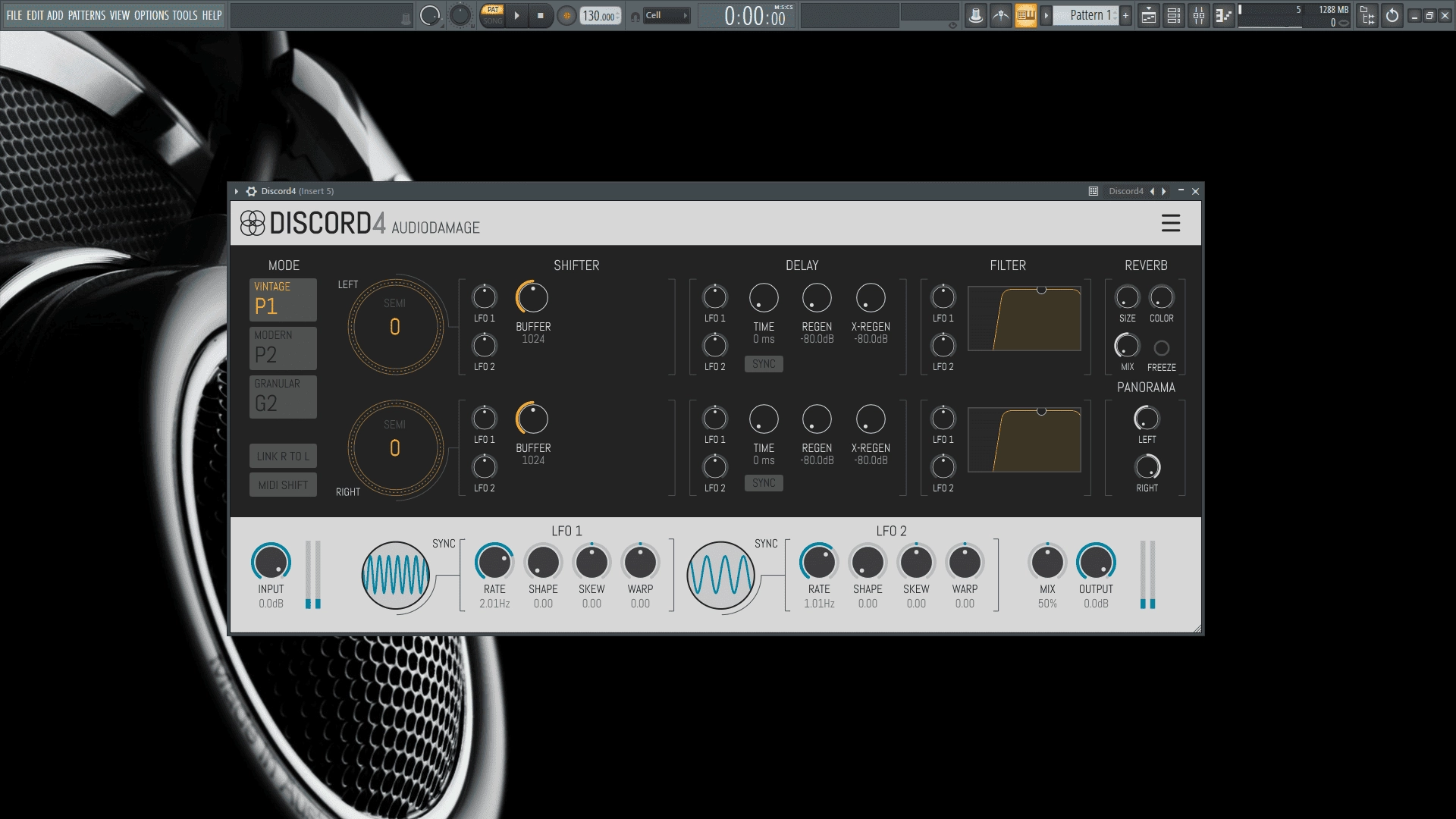Expand the pattern options arrow

tap(1046, 15)
